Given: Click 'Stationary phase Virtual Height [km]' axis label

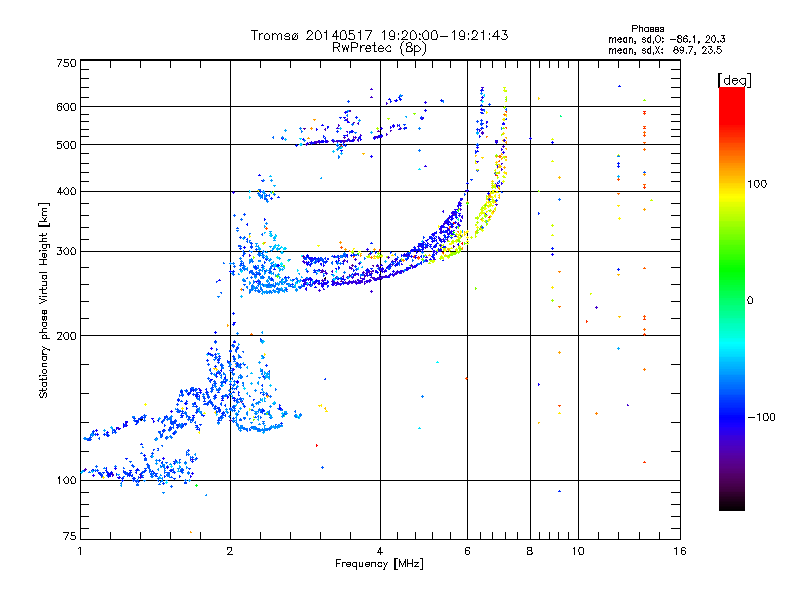Looking at the screenshot, I should click(x=44, y=301).
